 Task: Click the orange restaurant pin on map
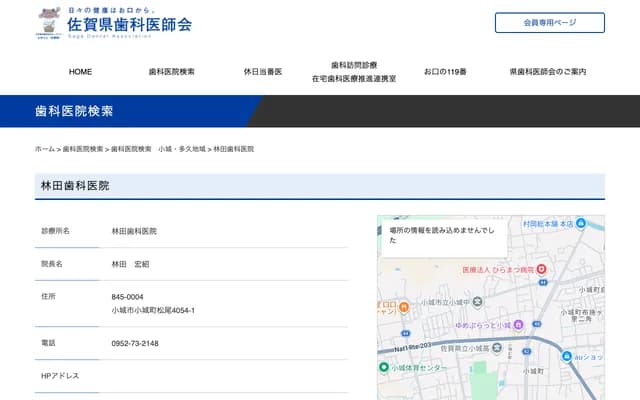(401, 306)
